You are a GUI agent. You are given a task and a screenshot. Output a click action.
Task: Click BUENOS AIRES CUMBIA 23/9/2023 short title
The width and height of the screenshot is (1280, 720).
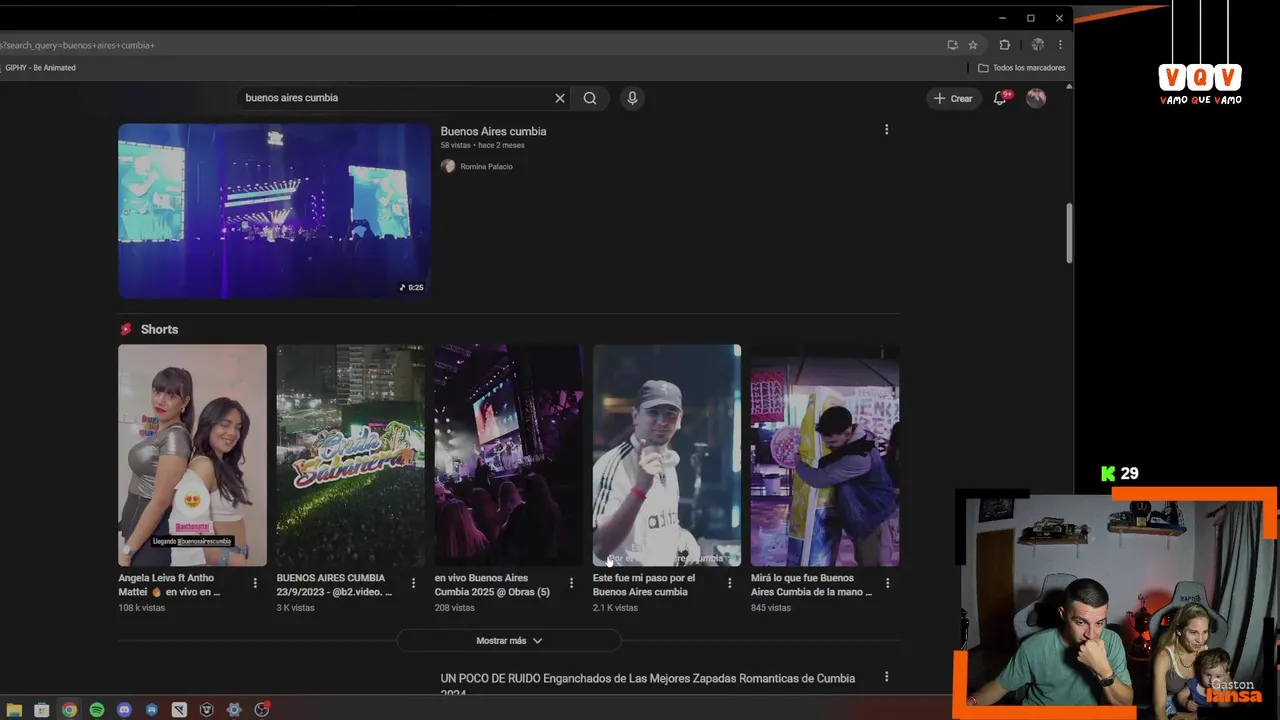(x=334, y=585)
